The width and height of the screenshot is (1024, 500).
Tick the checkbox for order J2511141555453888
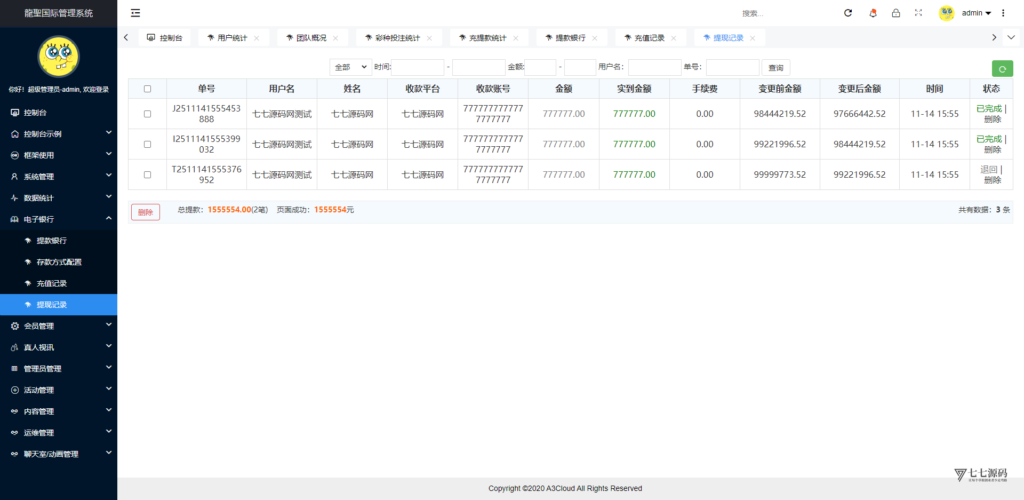[x=147, y=114]
